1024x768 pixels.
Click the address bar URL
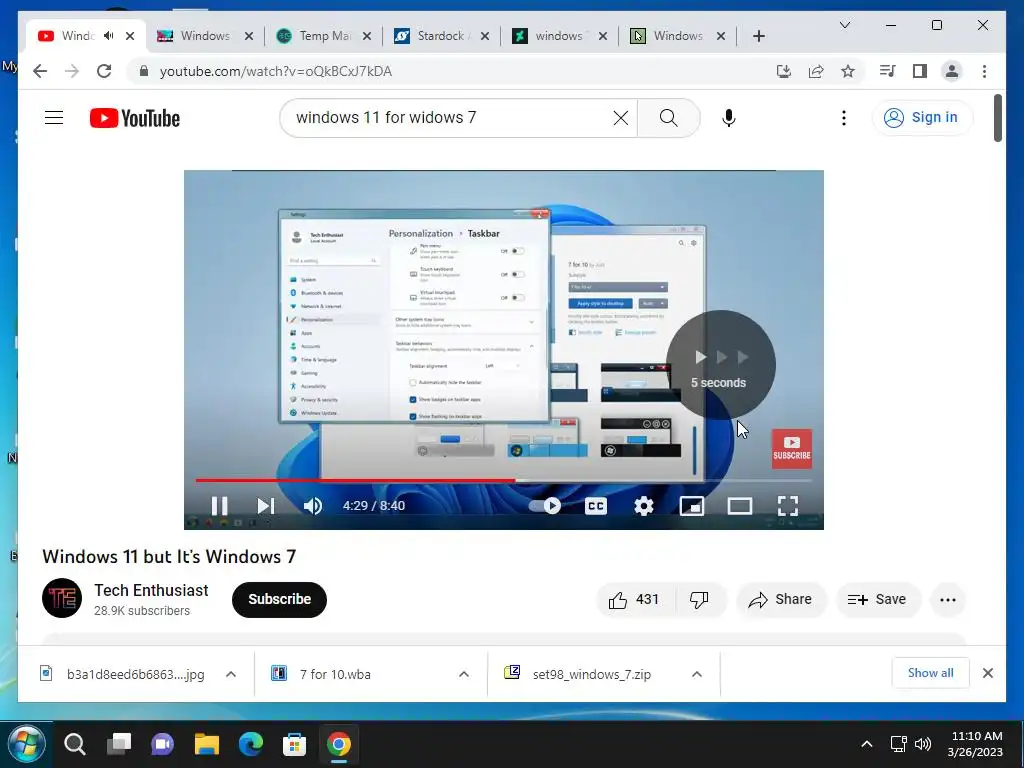pos(276,71)
